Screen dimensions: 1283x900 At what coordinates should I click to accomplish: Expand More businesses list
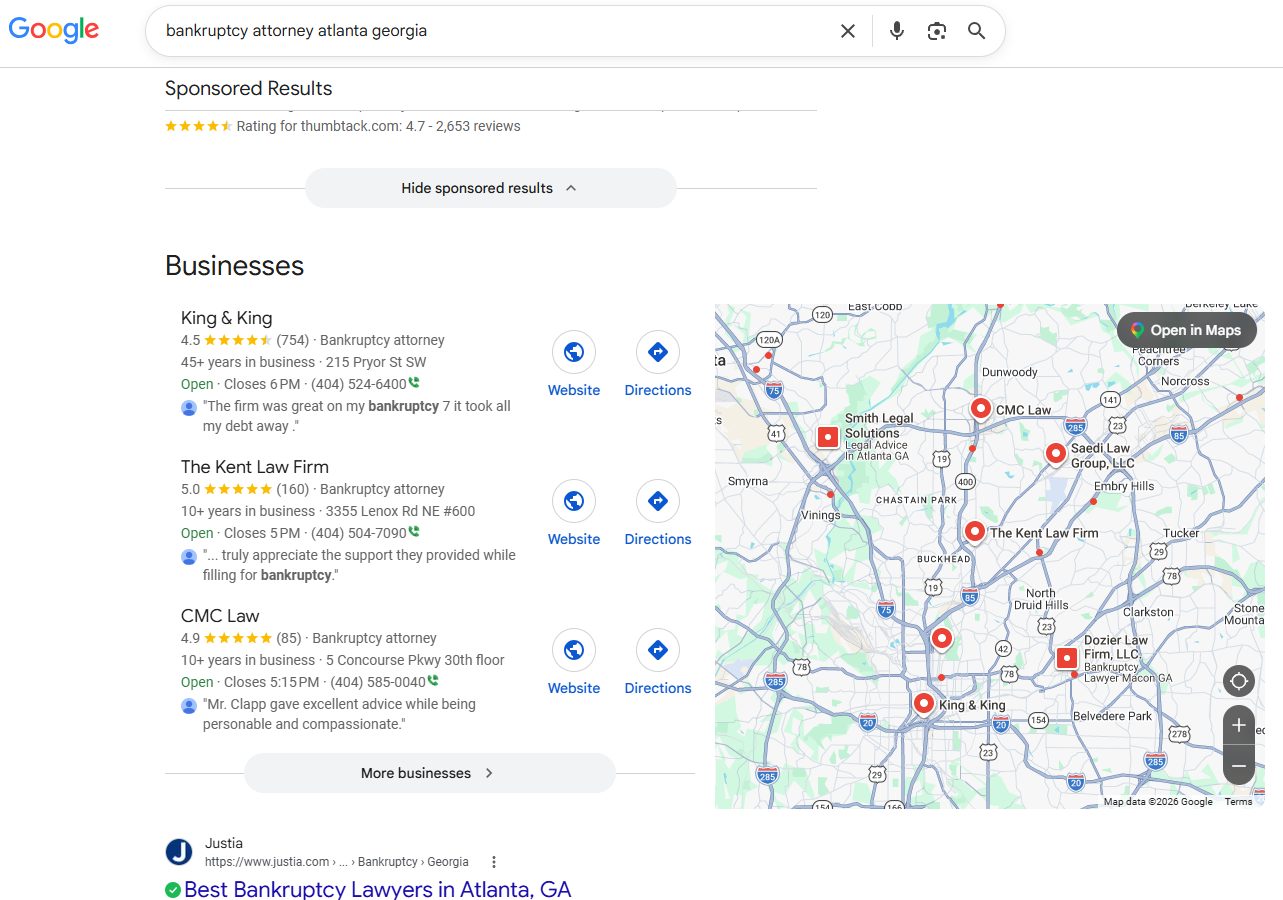tap(429, 773)
